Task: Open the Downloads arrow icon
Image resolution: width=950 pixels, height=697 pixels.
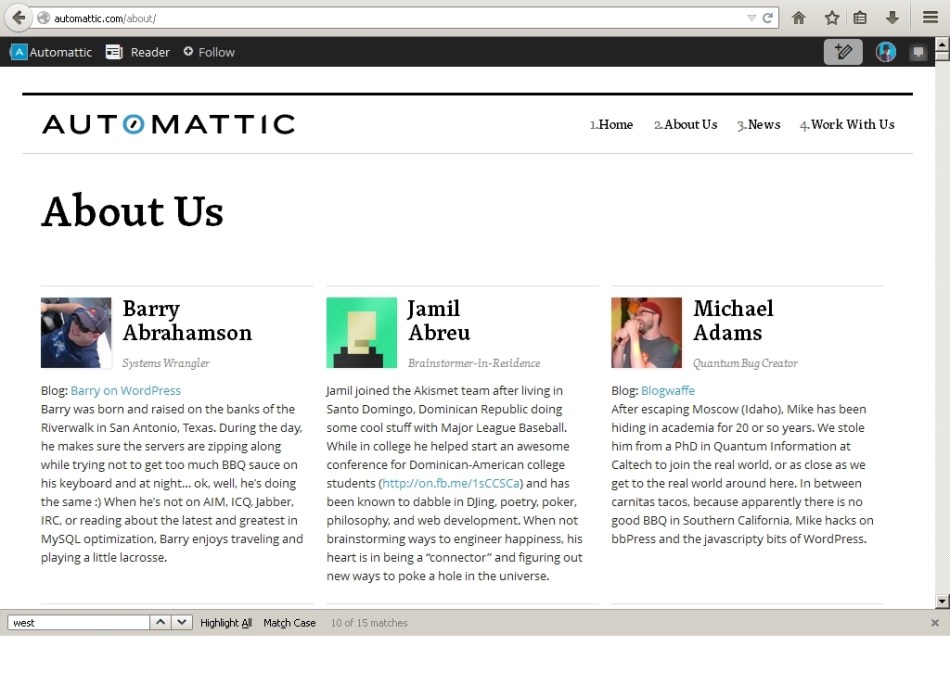Action: (x=892, y=18)
